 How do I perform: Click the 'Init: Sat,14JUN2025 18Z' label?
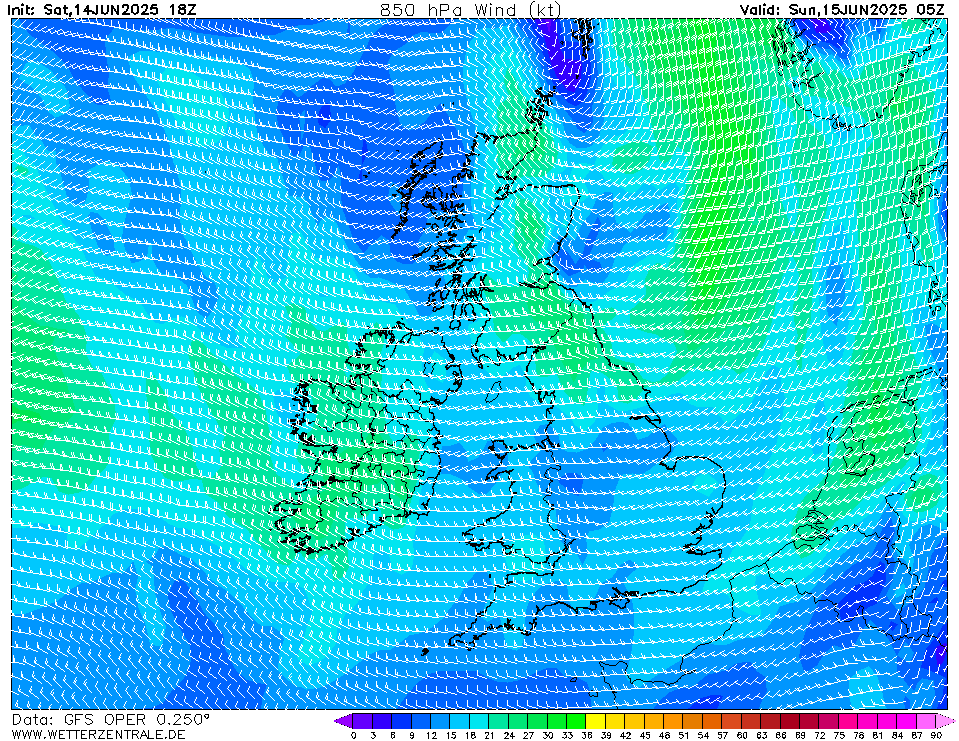[x=102, y=10]
